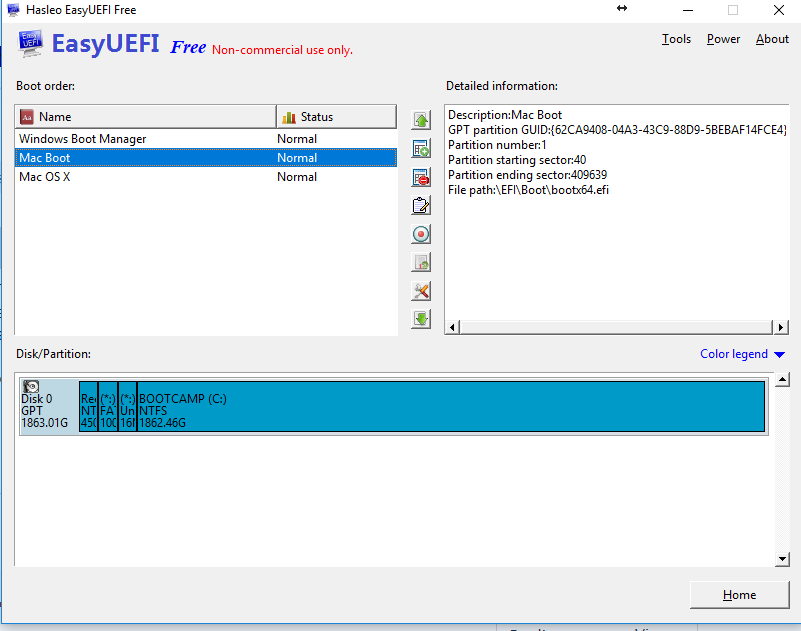801x631 pixels.
Task: Sort boot entries by Name column
Action: point(146,116)
